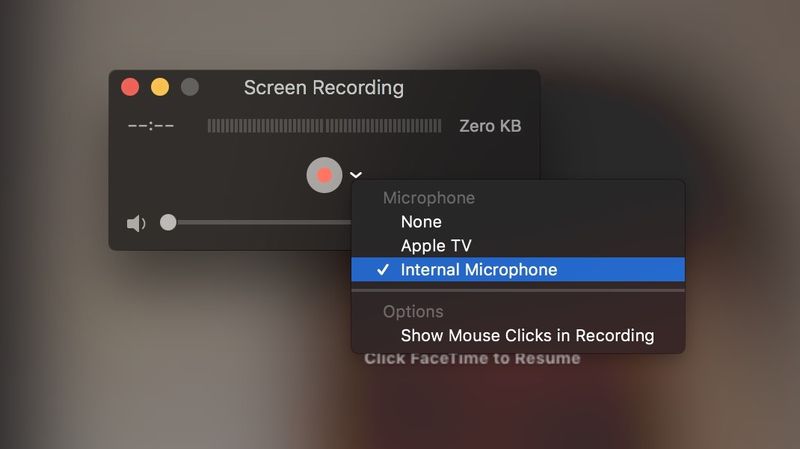Start recording with the red record button
800x449 pixels.
click(324, 175)
